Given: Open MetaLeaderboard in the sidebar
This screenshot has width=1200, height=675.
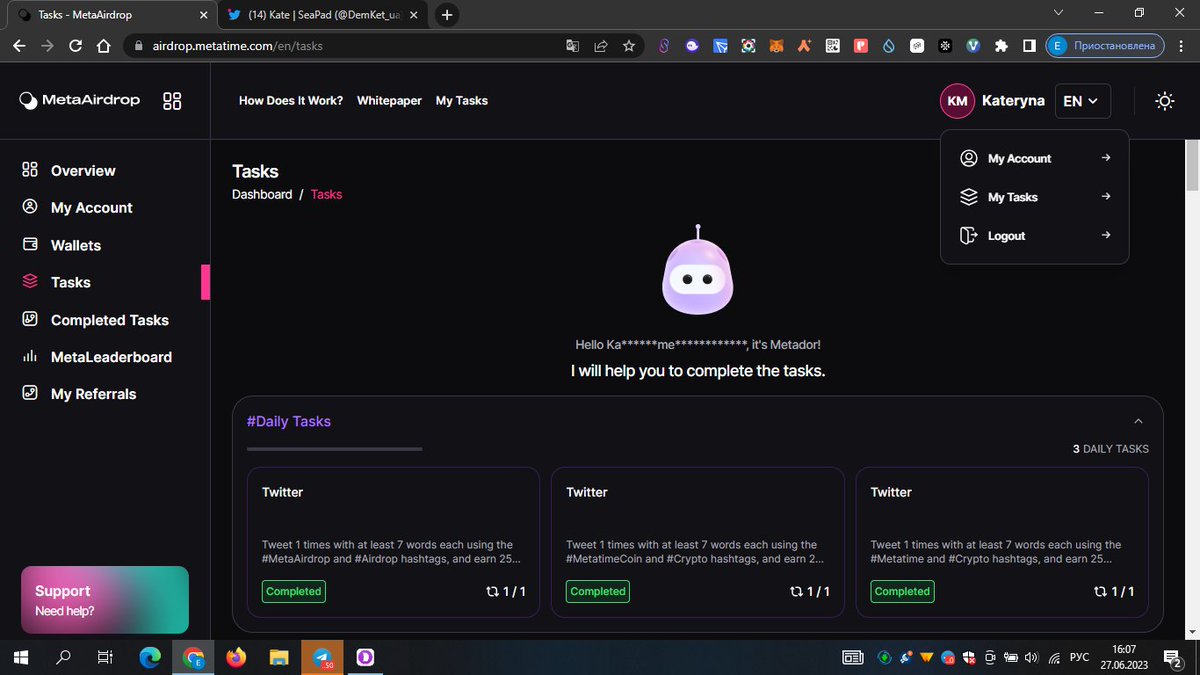Looking at the screenshot, I should 111,357.
